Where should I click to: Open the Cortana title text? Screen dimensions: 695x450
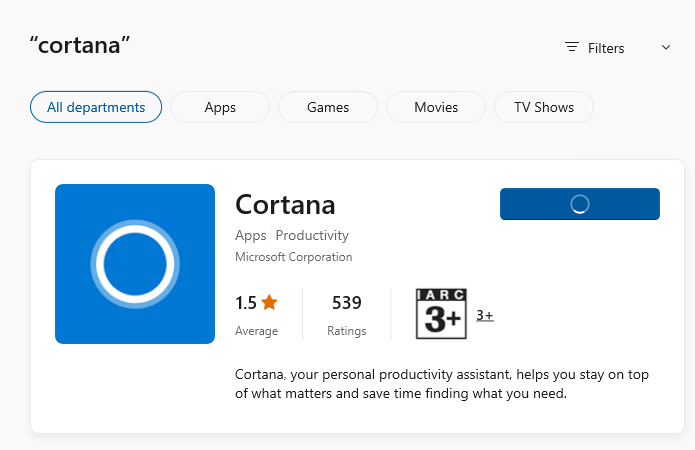pos(285,204)
